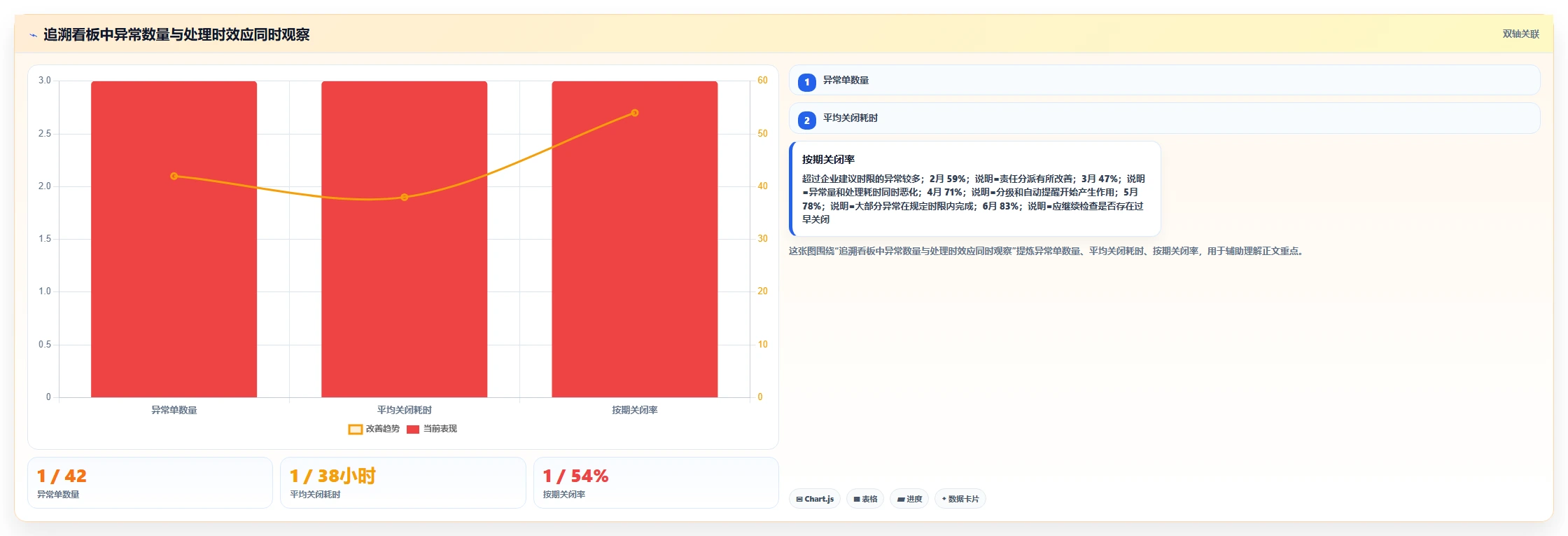Click the 双轴关联 label in header
Screen dimensions: 1568x536
pos(1520,34)
